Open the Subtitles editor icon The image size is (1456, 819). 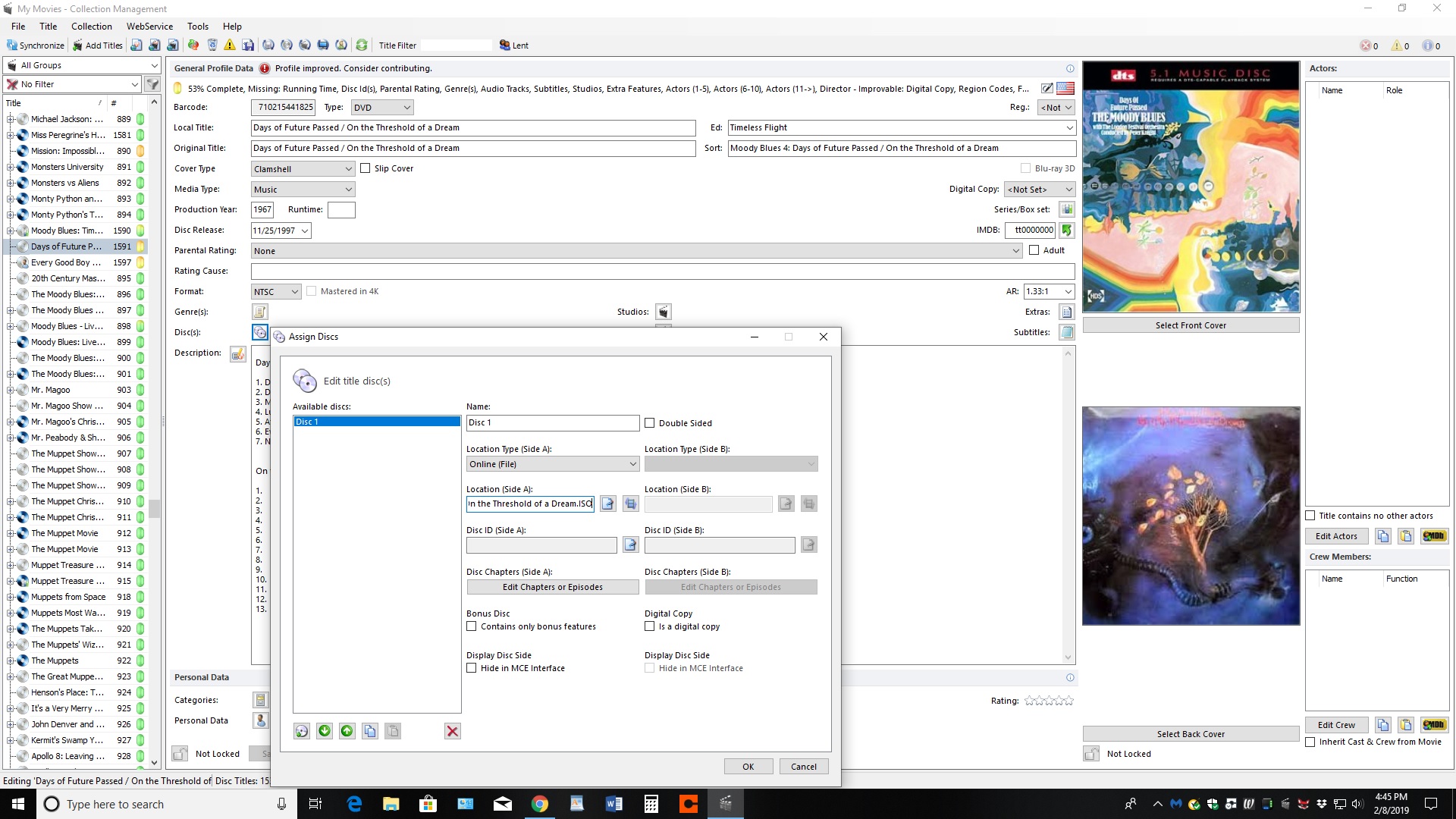click(x=1067, y=332)
